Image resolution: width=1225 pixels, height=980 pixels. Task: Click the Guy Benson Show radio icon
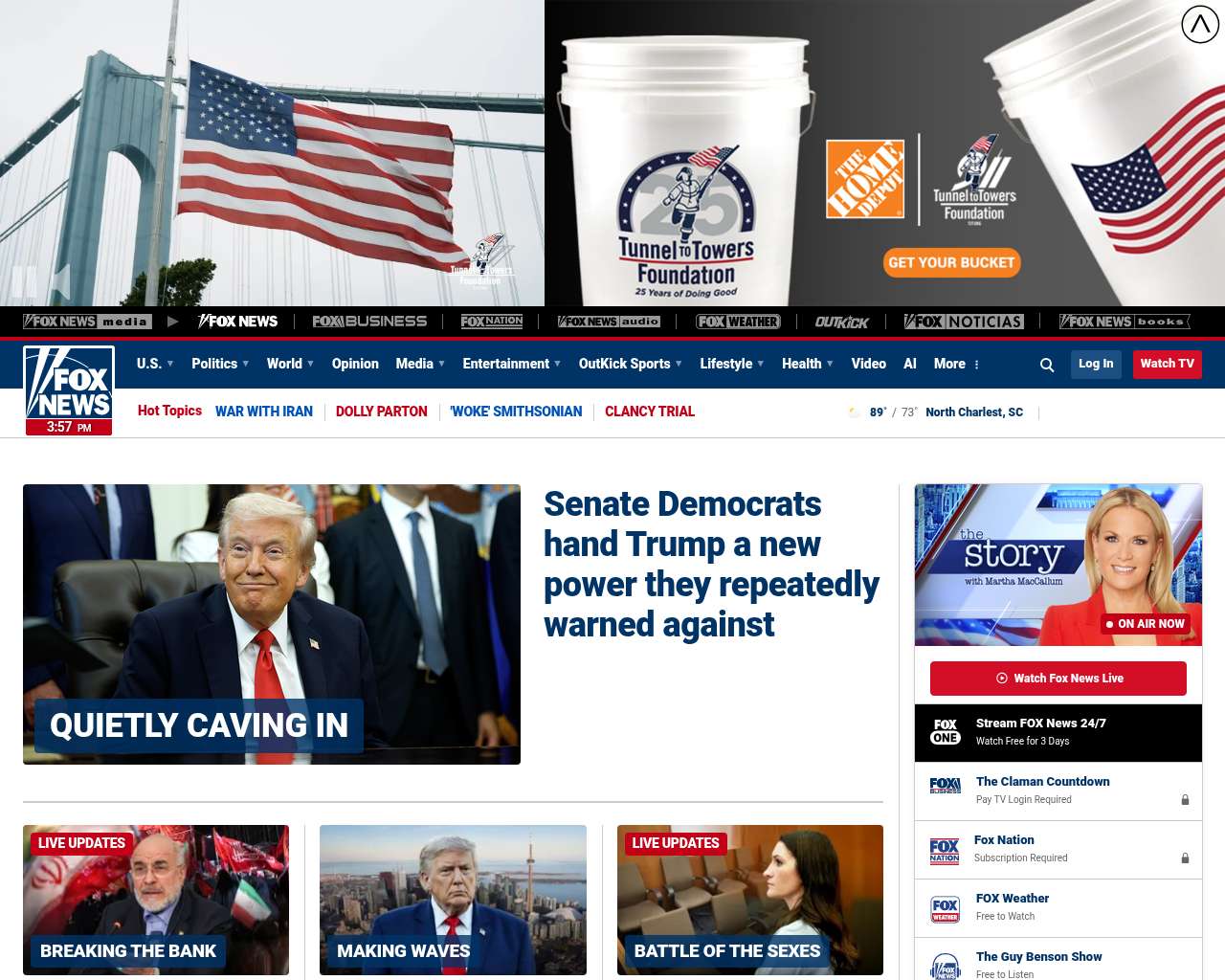946,967
